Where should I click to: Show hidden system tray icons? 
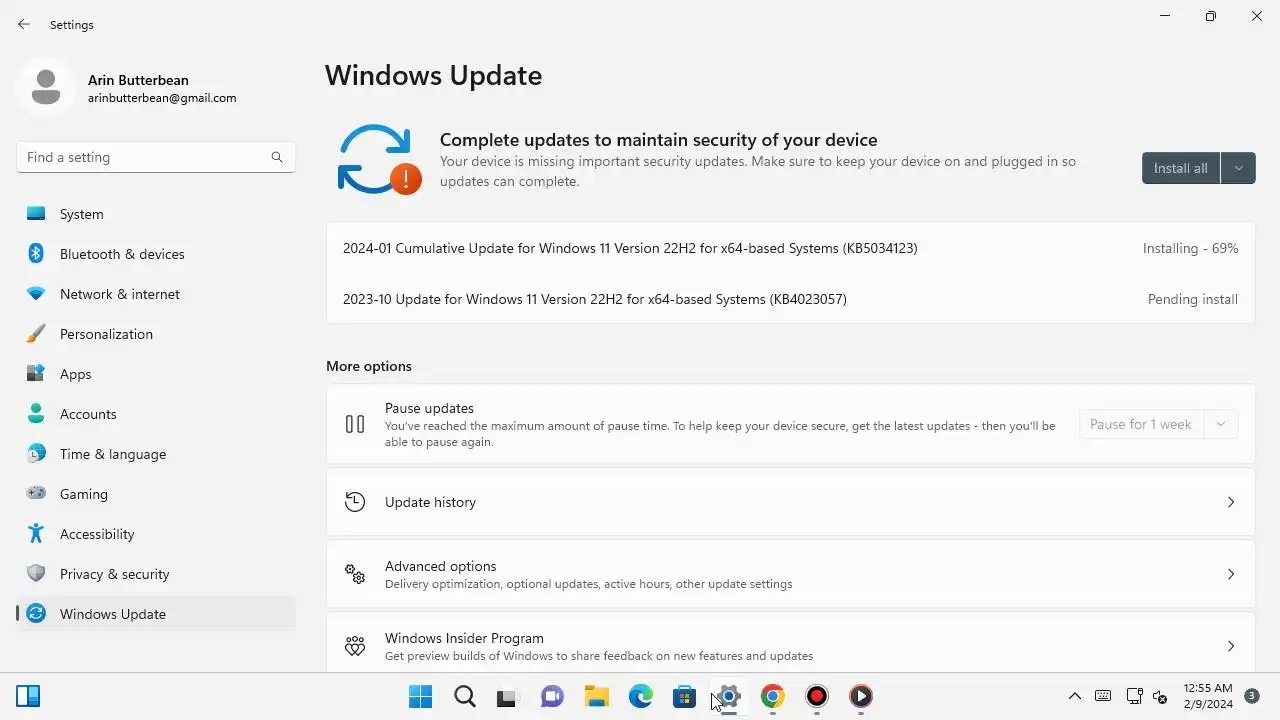(x=1075, y=696)
